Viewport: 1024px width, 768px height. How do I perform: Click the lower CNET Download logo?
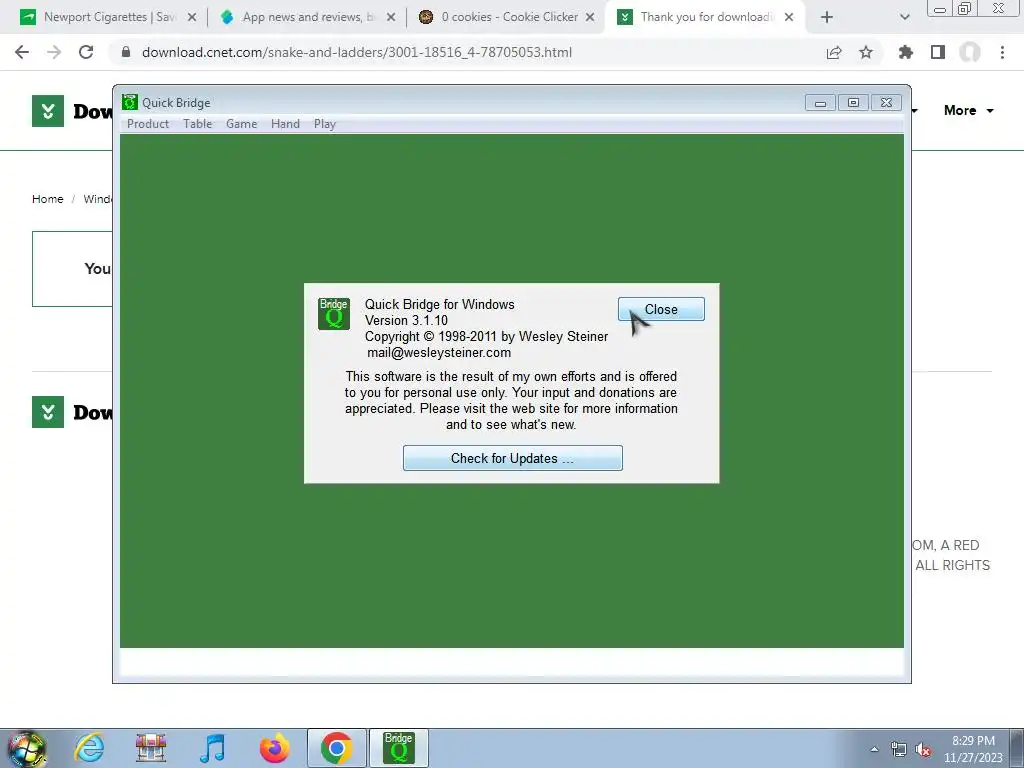pyautogui.click(x=72, y=412)
